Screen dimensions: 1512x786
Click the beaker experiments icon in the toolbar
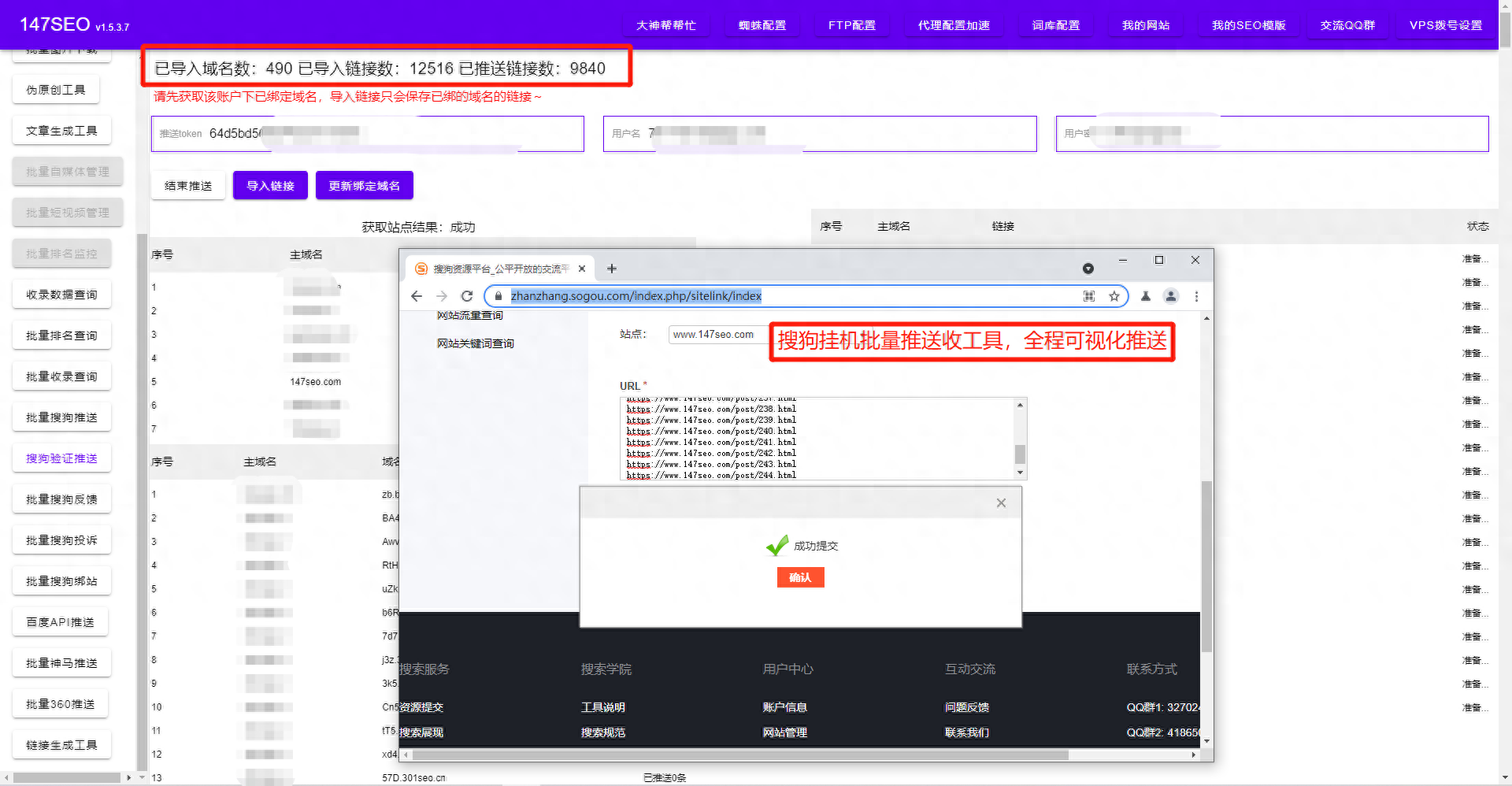pyautogui.click(x=1146, y=296)
